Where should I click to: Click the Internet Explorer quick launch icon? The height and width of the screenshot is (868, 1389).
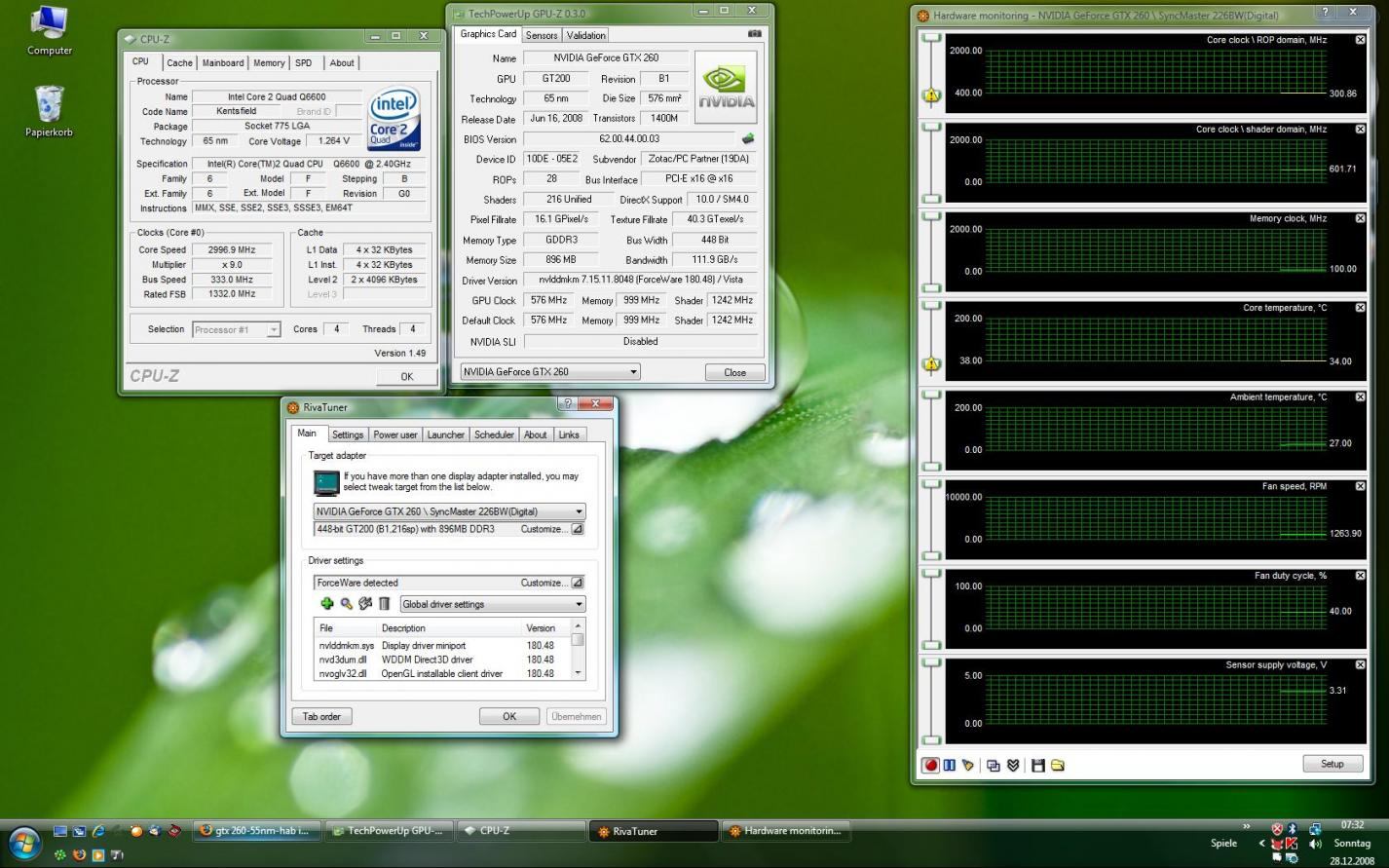pyautogui.click(x=98, y=831)
